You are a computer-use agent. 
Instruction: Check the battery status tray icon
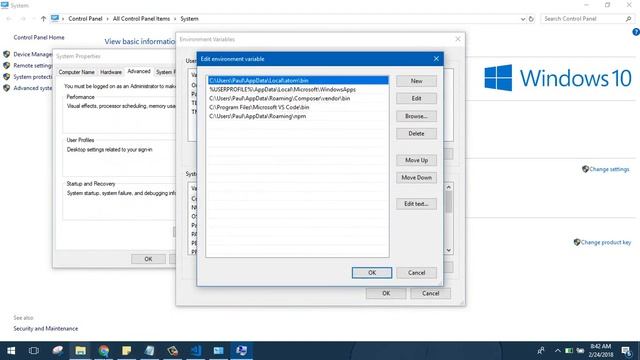pyautogui.click(x=569, y=351)
